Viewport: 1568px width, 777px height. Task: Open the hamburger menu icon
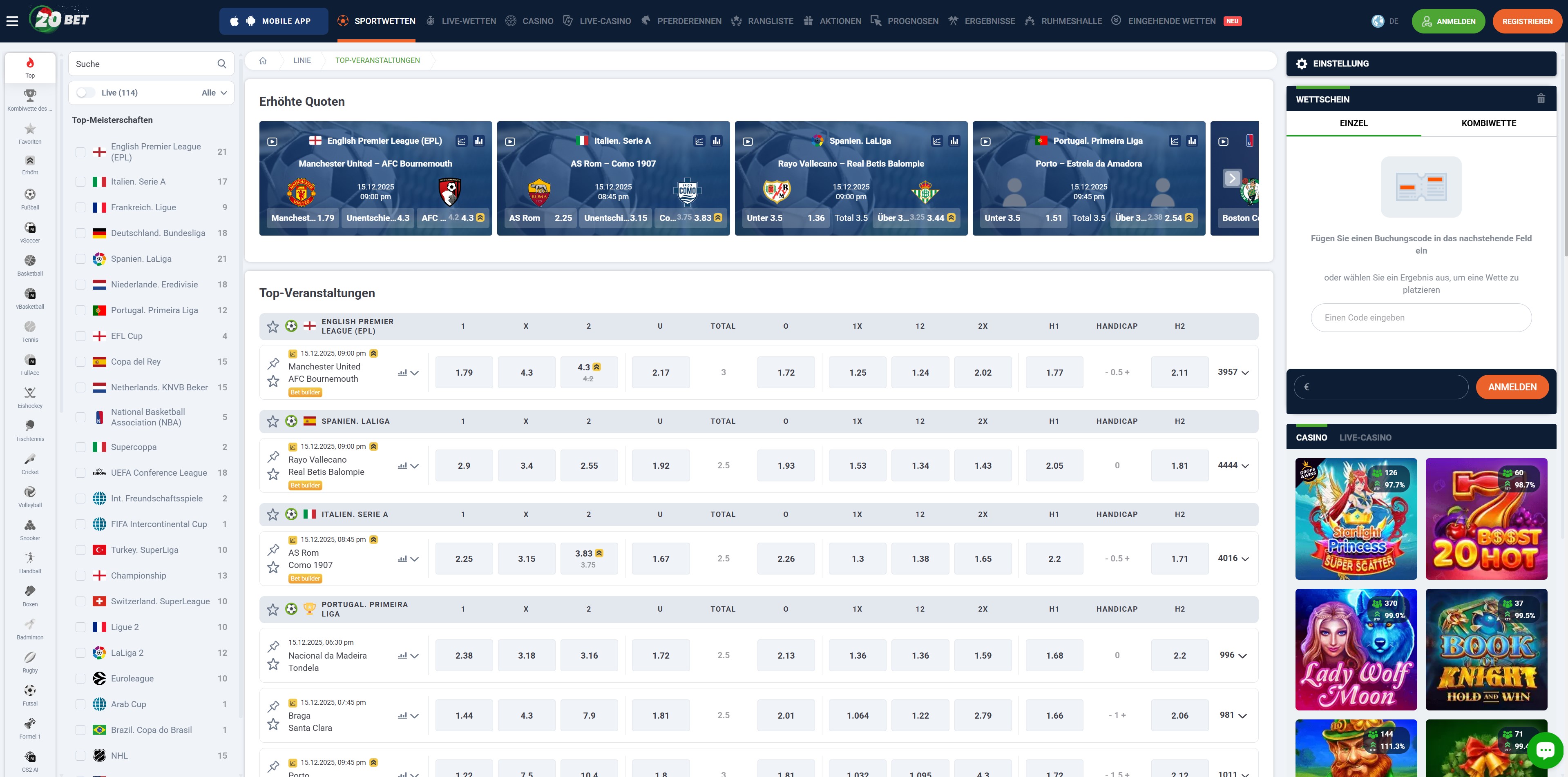coord(12,21)
